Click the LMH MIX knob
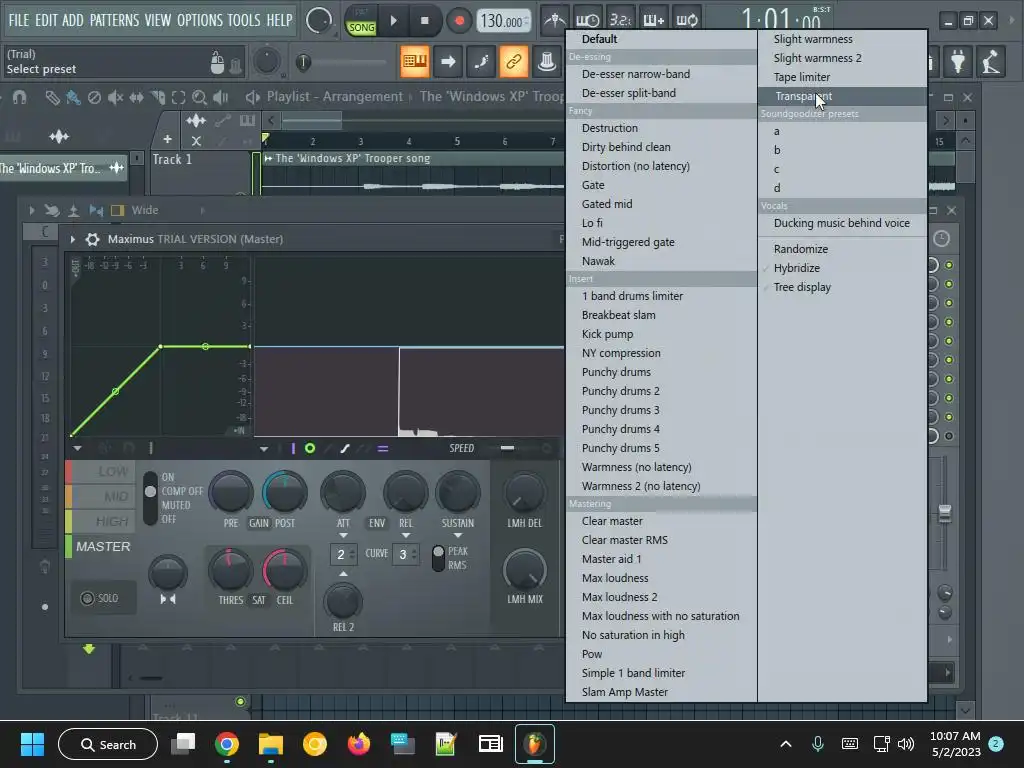This screenshot has width=1024, height=768. pyautogui.click(x=524, y=570)
